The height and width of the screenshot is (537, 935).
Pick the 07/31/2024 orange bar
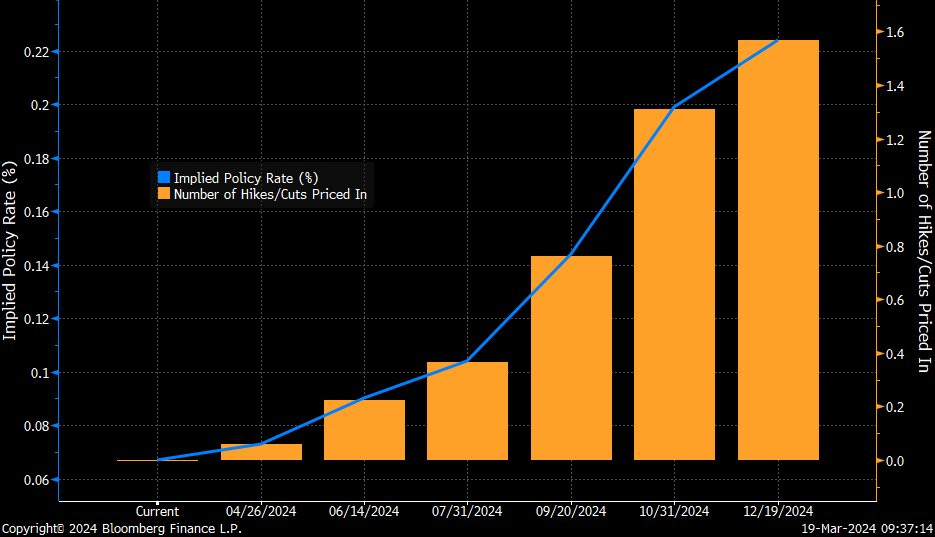point(467,411)
